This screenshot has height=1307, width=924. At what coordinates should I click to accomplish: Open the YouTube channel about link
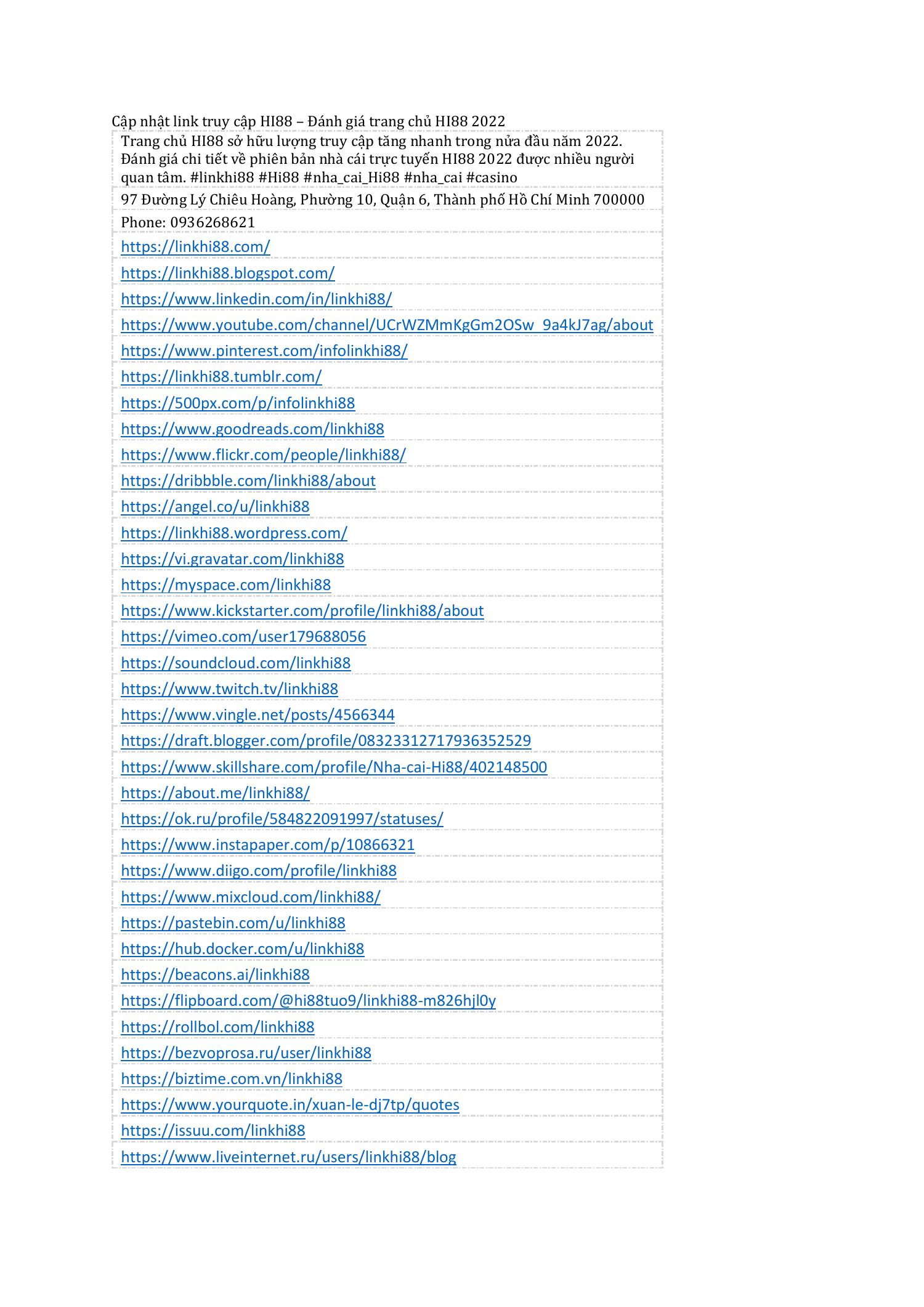click(387, 325)
